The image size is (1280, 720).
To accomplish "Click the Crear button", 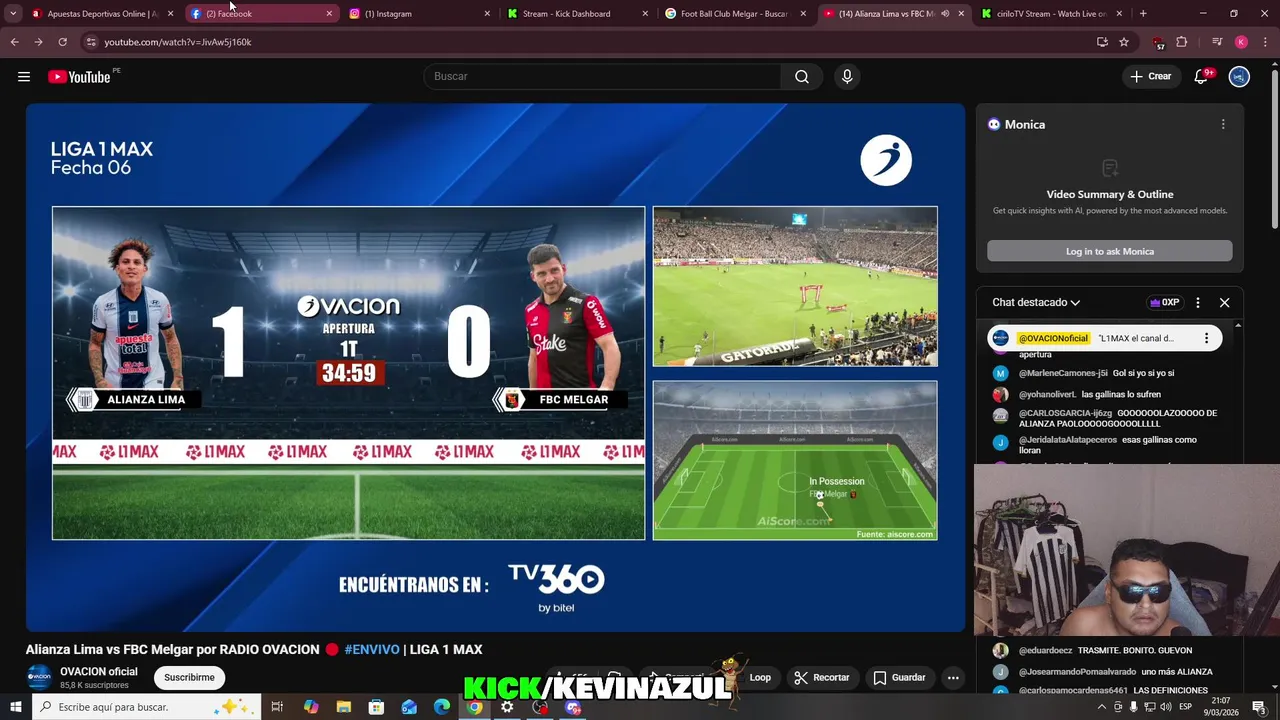I will [1150, 77].
